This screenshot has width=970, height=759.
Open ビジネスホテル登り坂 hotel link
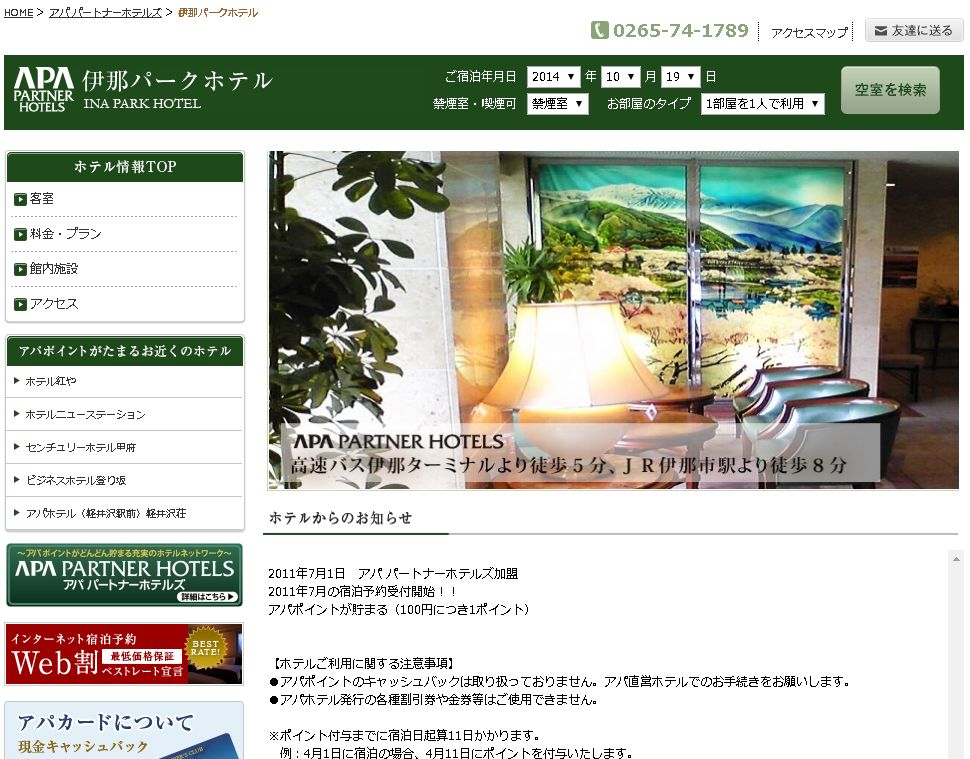point(75,481)
